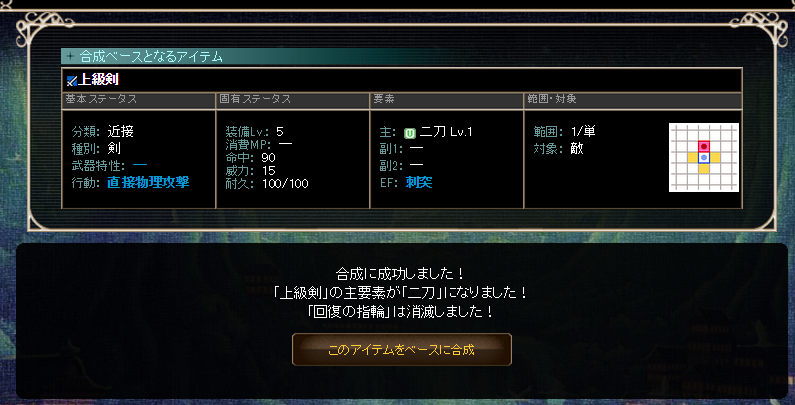This screenshot has height=405, width=795.
Task: Select the red target cell in range grid
Action: click(704, 146)
